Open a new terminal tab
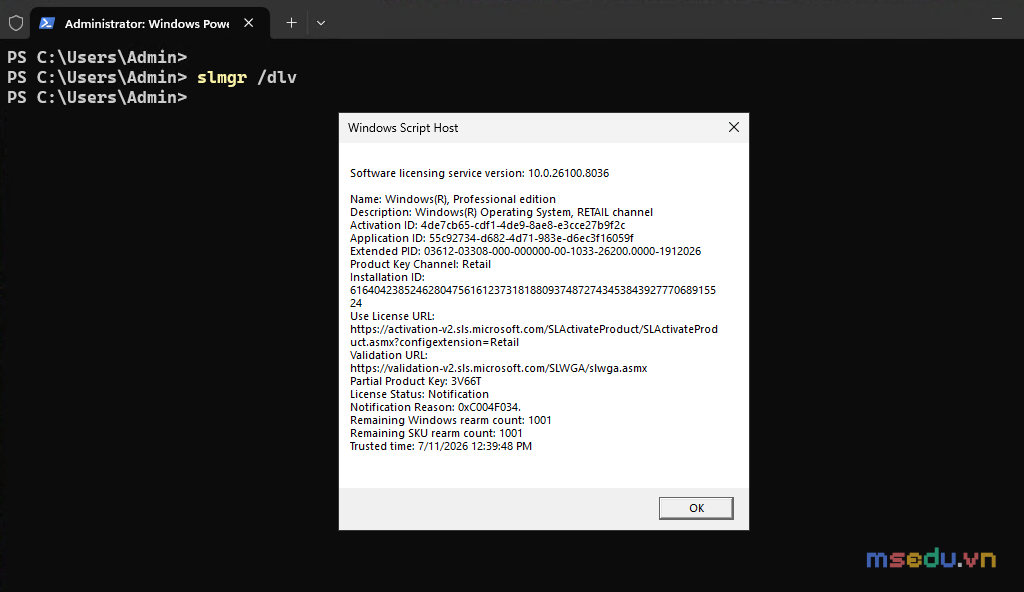This screenshot has height=592, width=1024. point(291,23)
